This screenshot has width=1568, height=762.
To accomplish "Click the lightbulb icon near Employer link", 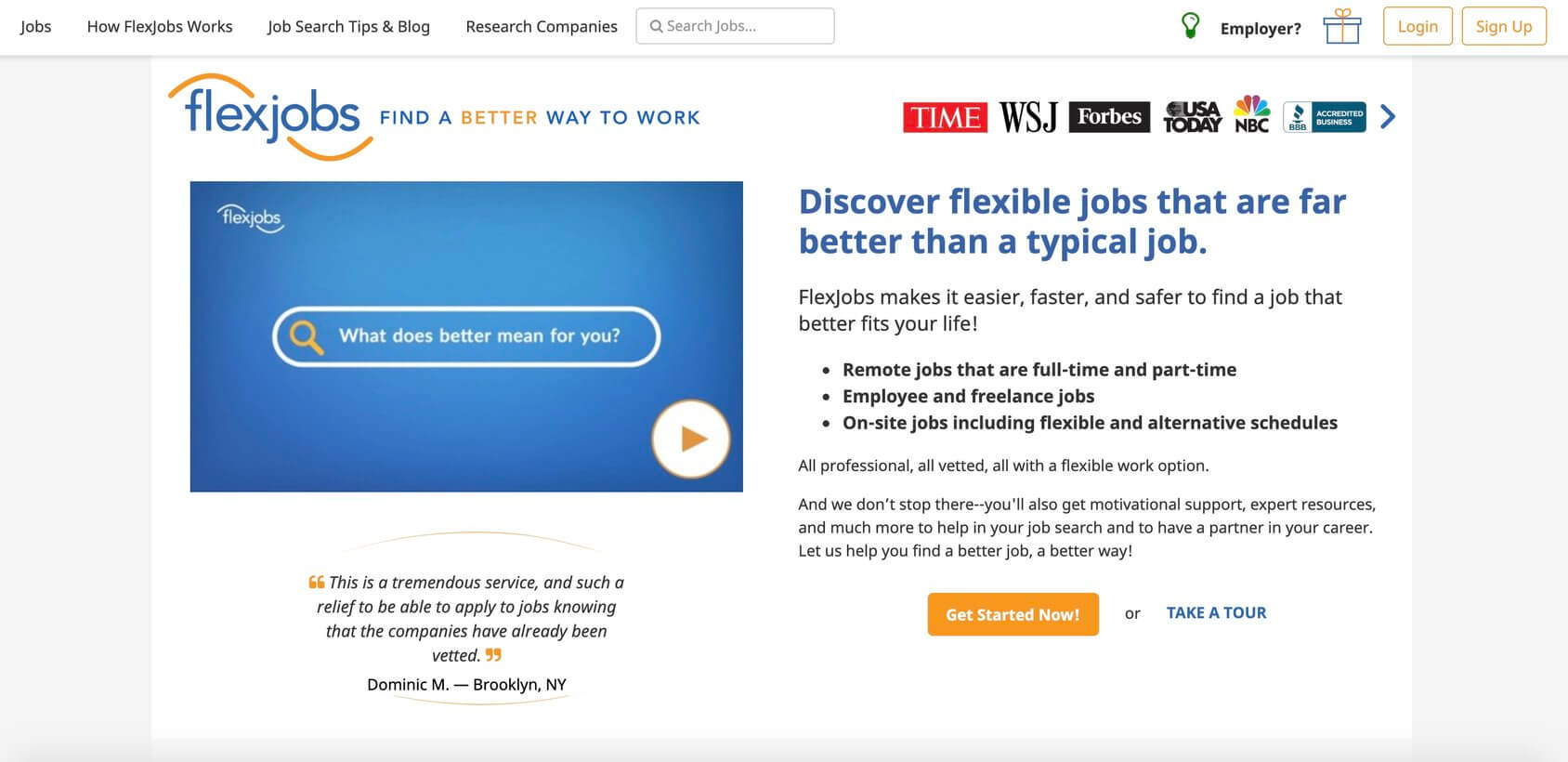I will point(1190,26).
